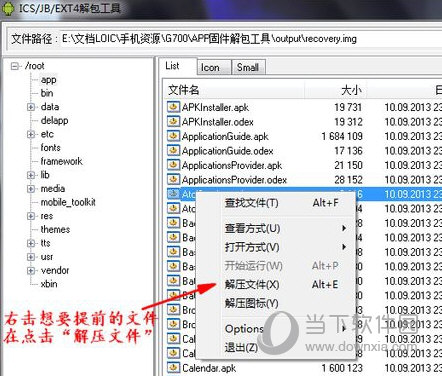Image resolution: width=442 pixels, height=376 pixels.
Task: Click the ApplicationsProvider.odex file icon
Action: point(173,180)
